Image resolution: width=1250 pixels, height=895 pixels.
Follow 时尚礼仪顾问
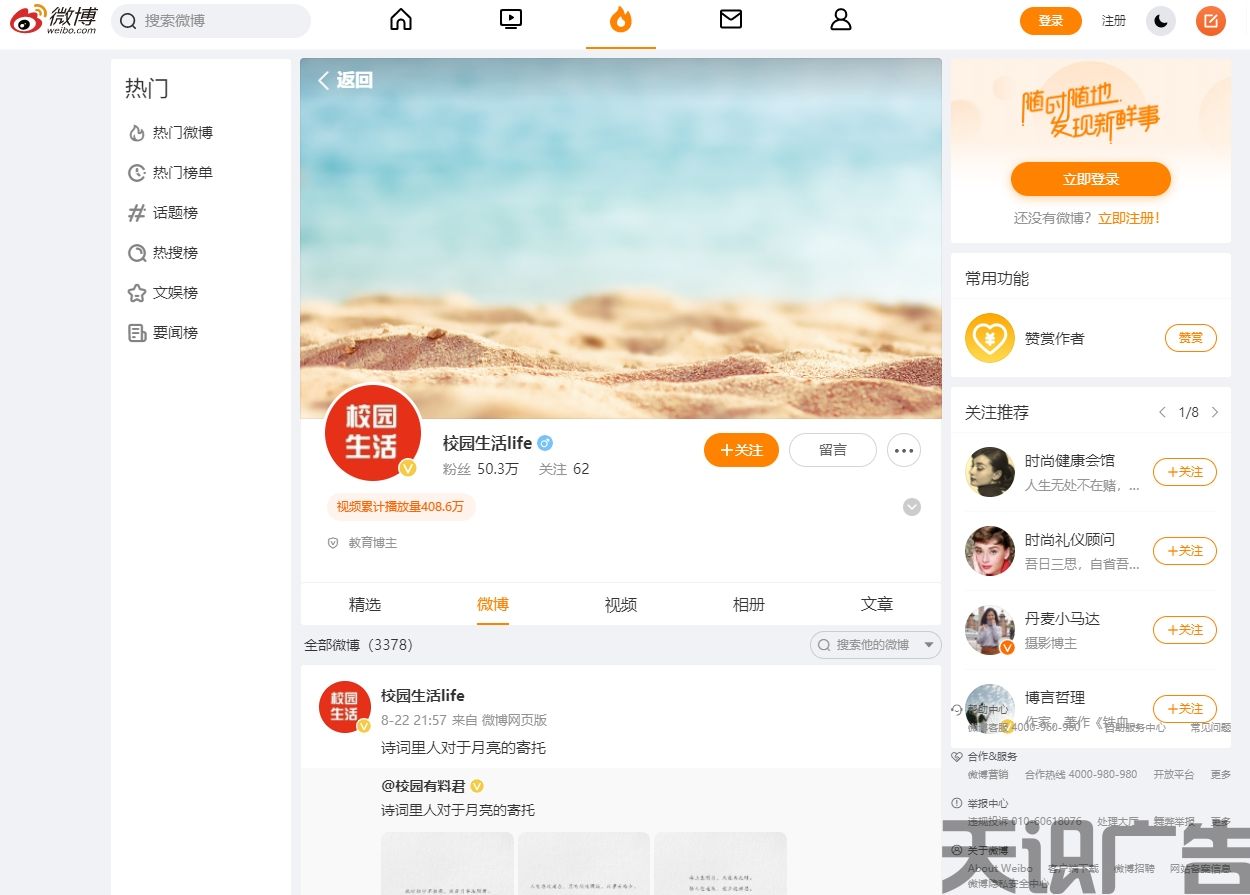[x=1185, y=551]
